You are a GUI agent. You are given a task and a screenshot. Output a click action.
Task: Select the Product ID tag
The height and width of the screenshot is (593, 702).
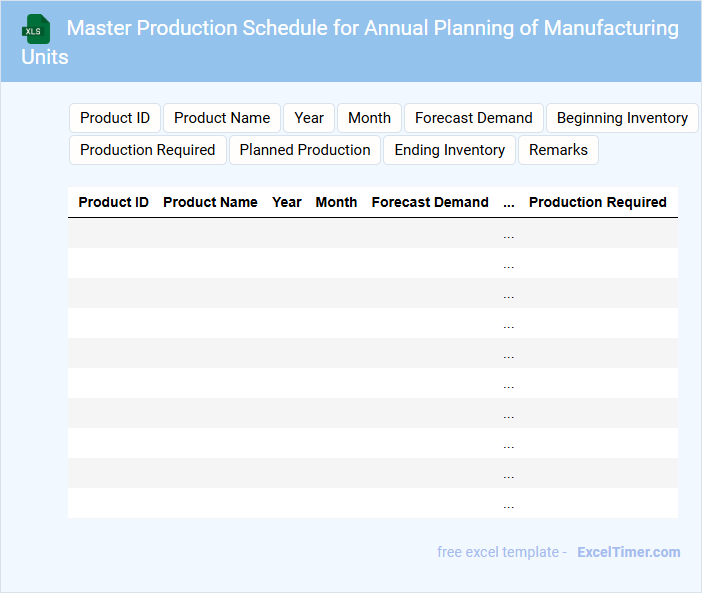pos(115,118)
